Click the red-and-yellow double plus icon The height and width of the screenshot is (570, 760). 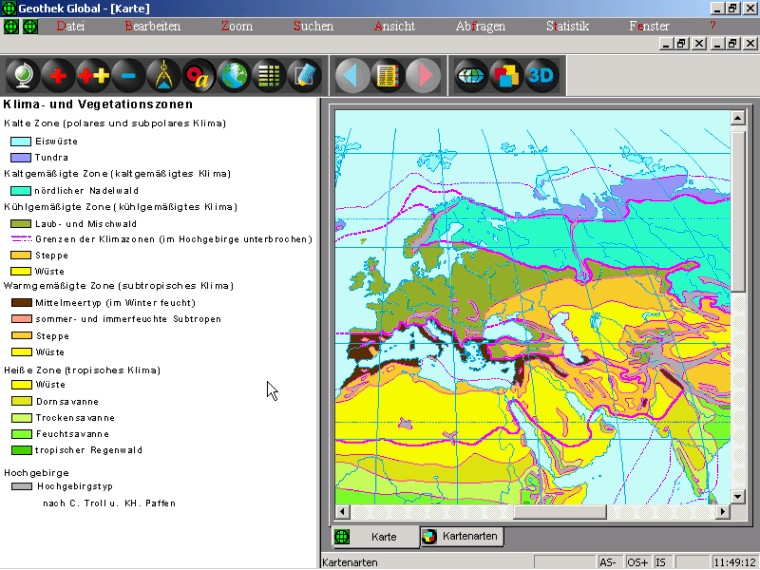pos(93,75)
